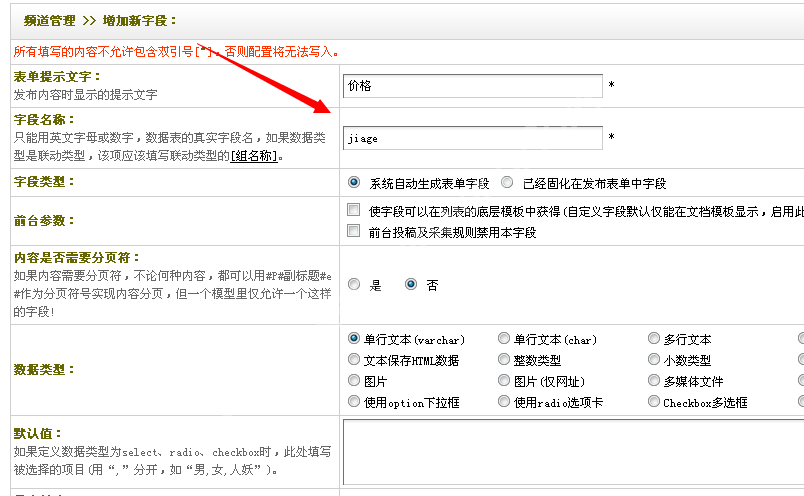Choose 是 for content pagination
The image size is (804, 496).
tap(354, 284)
